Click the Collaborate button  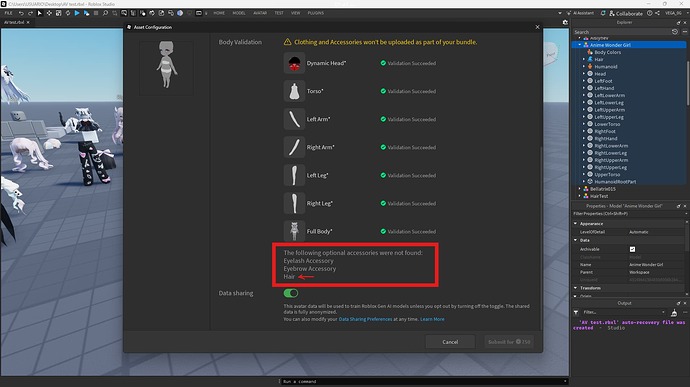(x=625, y=13)
